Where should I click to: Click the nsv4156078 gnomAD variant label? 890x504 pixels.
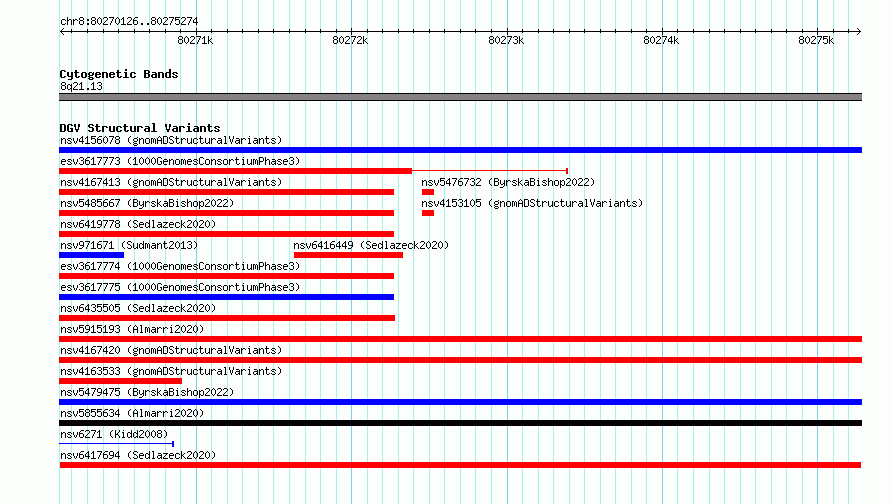click(x=171, y=140)
